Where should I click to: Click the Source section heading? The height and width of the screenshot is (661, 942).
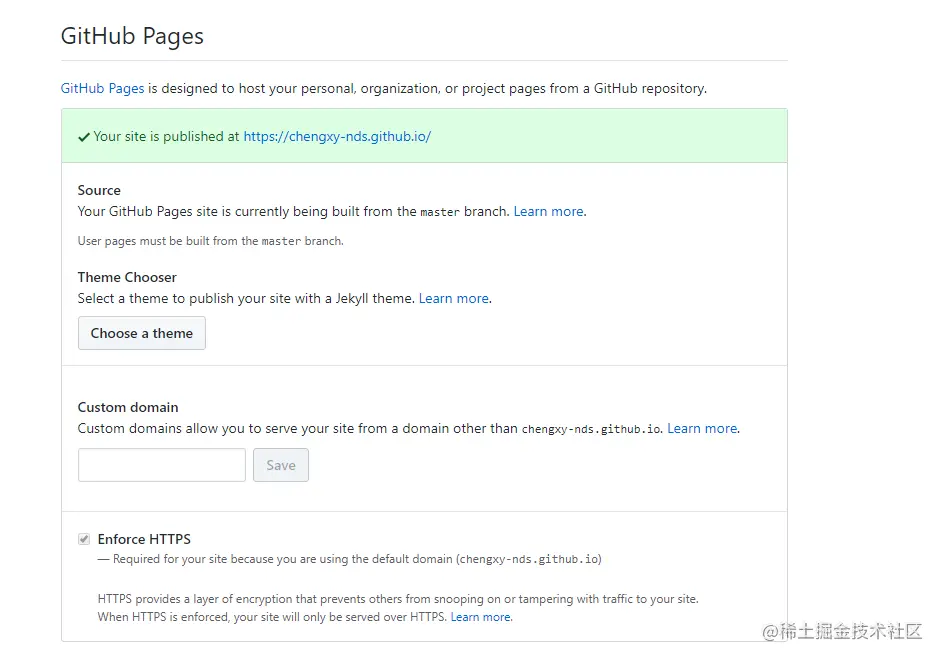[x=99, y=190]
